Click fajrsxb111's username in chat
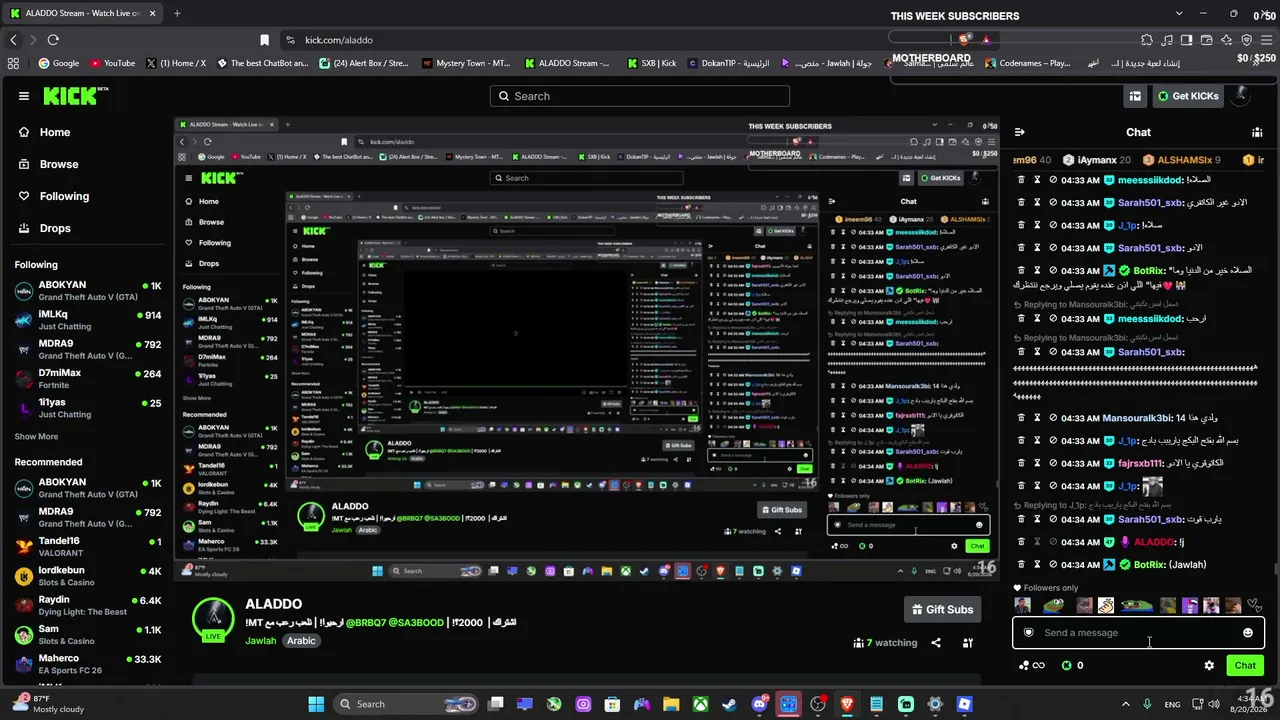Image resolution: width=1280 pixels, height=720 pixels. [x=1140, y=463]
